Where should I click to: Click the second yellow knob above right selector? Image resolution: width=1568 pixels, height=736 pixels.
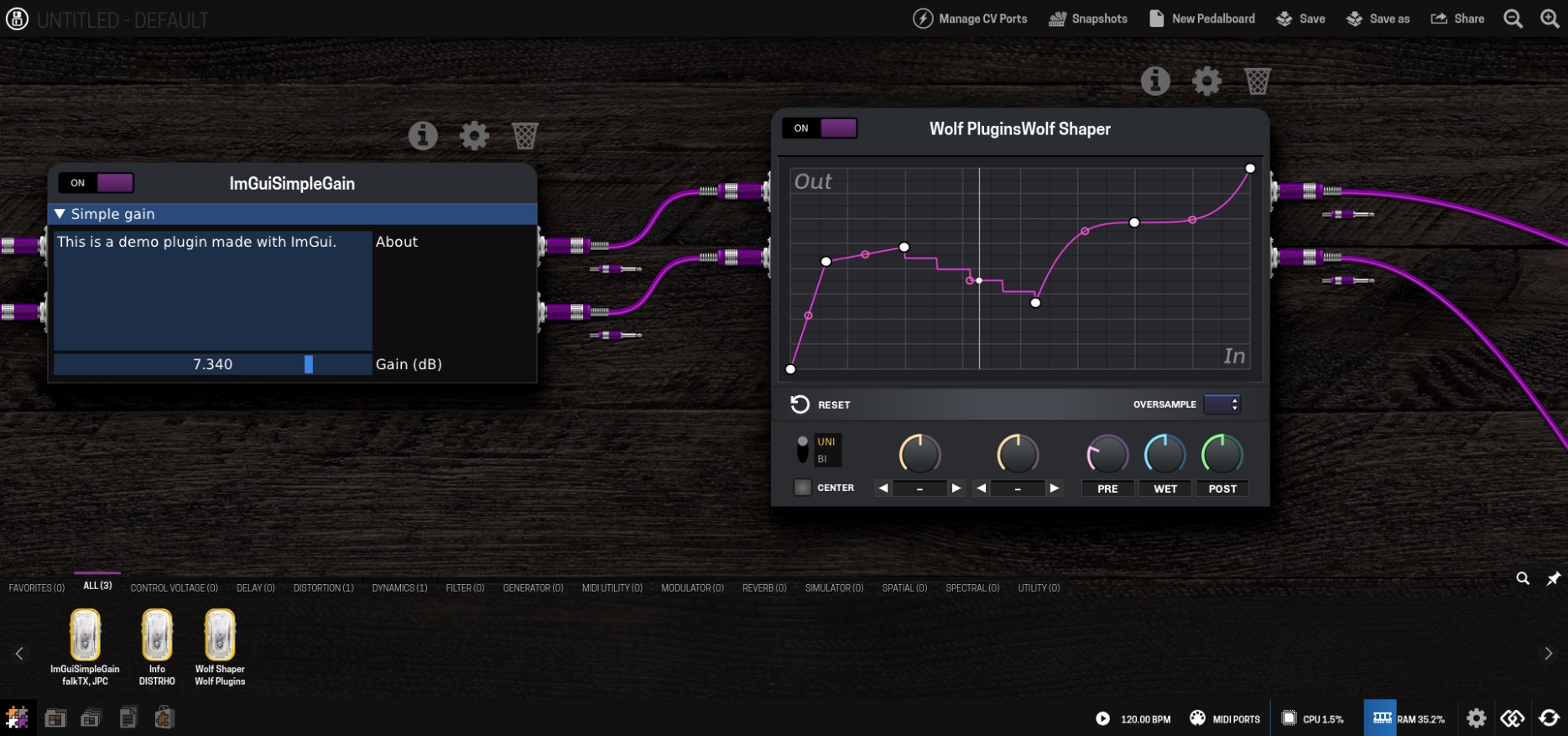(x=1018, y=456)
